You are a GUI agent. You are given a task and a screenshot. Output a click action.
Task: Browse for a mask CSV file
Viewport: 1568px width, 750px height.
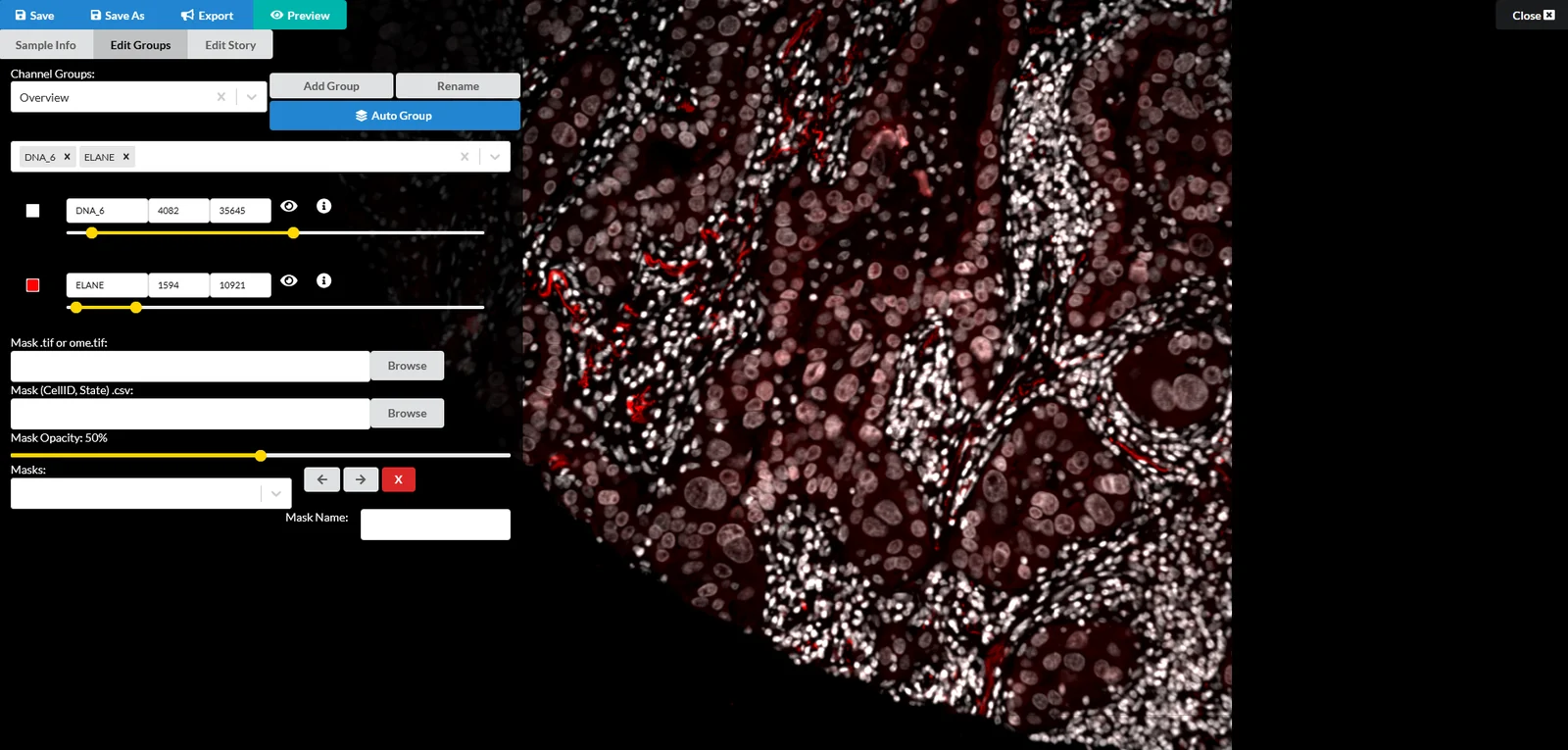tap(407, 414)
